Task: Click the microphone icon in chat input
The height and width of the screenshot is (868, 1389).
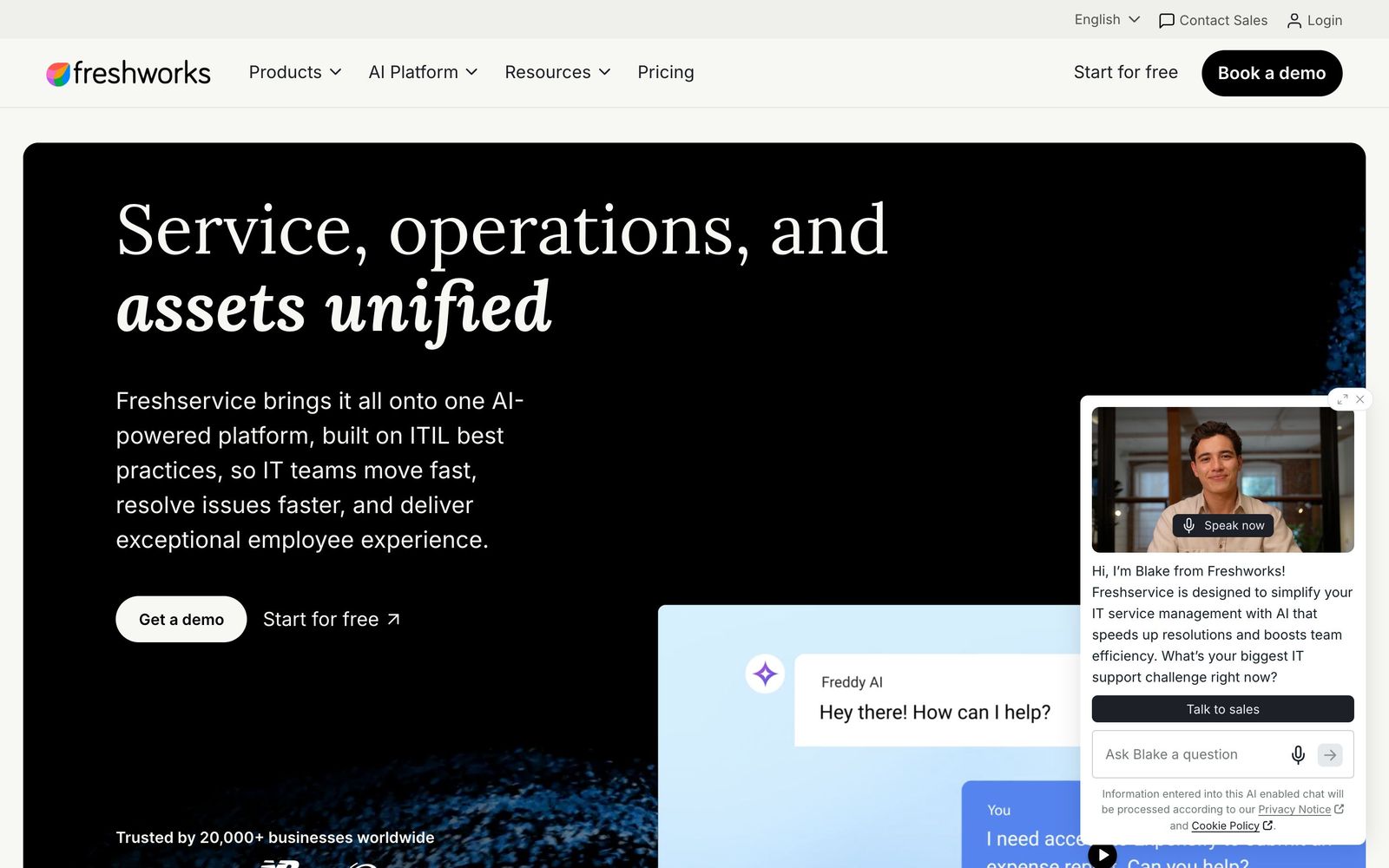Action: coord(1298,754)
